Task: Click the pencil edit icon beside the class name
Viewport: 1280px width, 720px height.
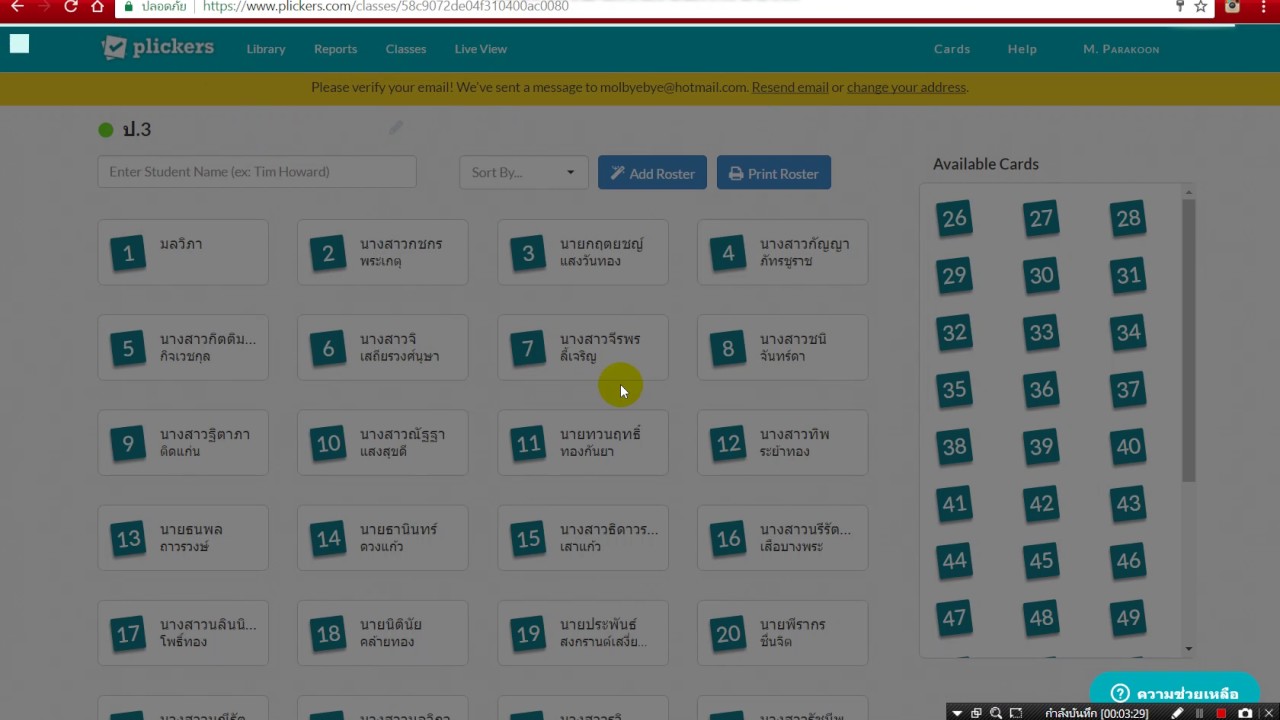Action: pyautogui.click(x=396, y=128)
